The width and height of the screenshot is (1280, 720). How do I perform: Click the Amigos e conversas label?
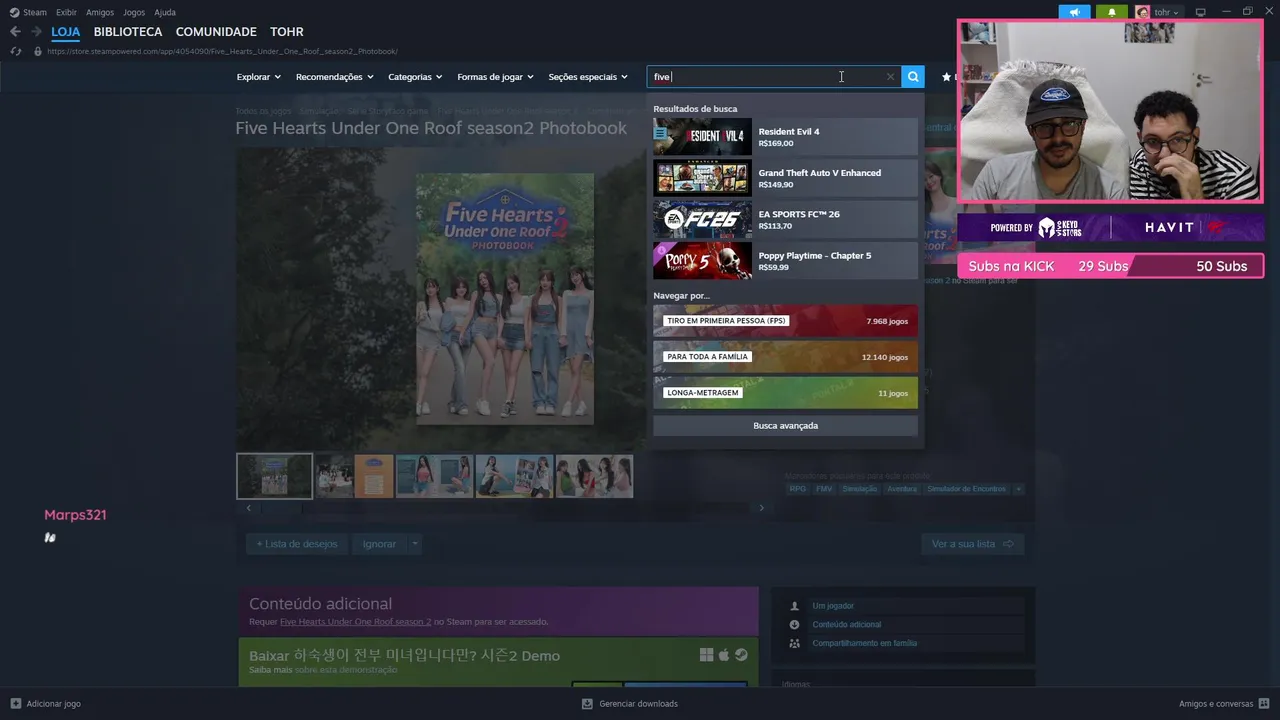(1216, 704)
